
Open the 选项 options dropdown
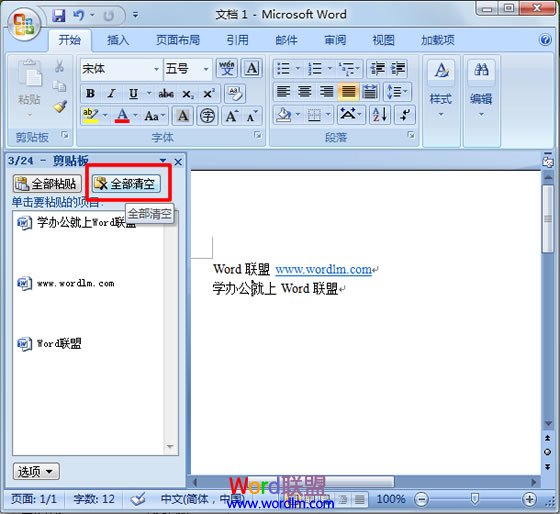(x=36, y=472)
